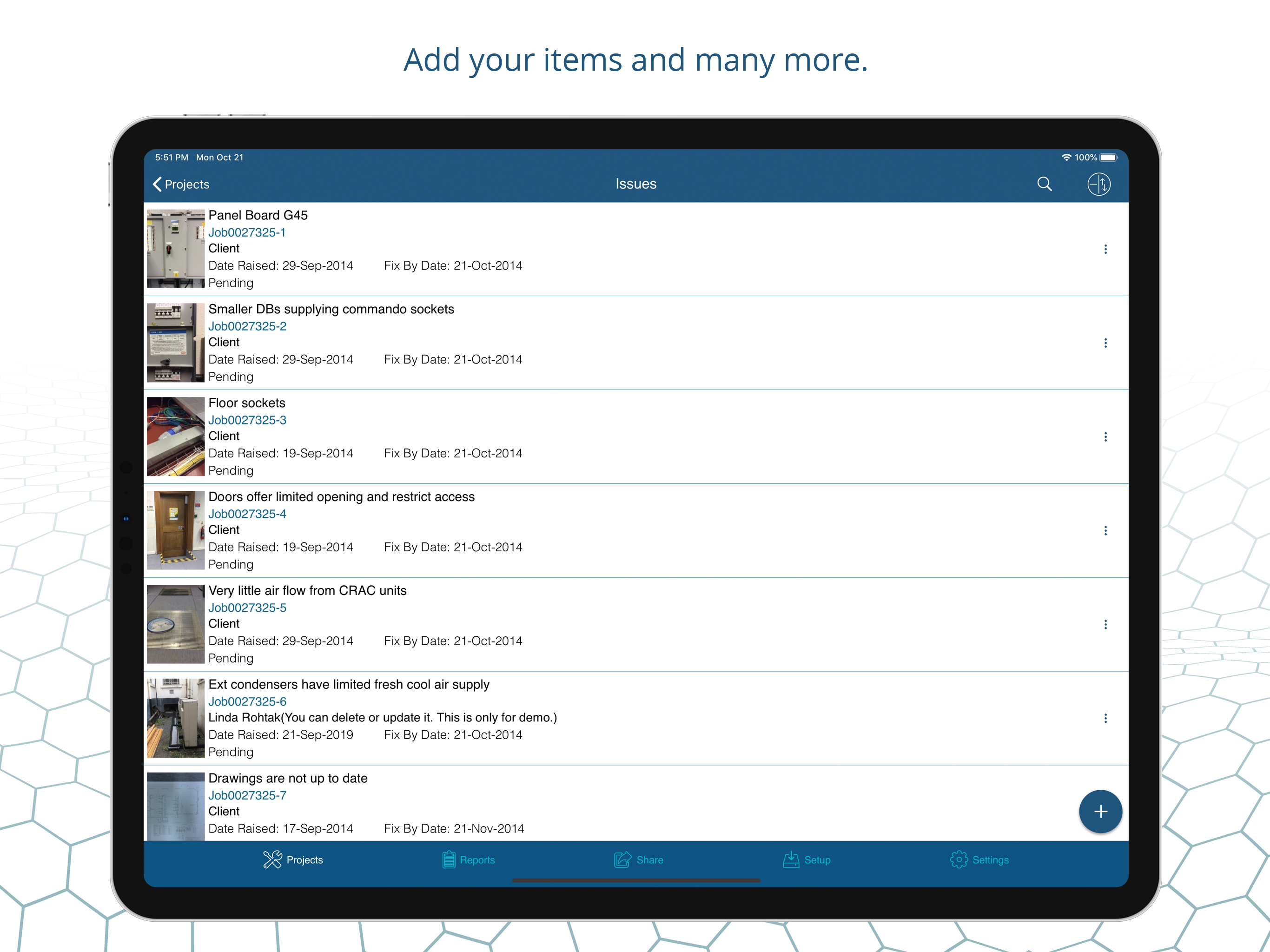The width and height of the screenshot is (1270, 952).
Task: Open the Drawings are not up to date issue
Action: 288,779
